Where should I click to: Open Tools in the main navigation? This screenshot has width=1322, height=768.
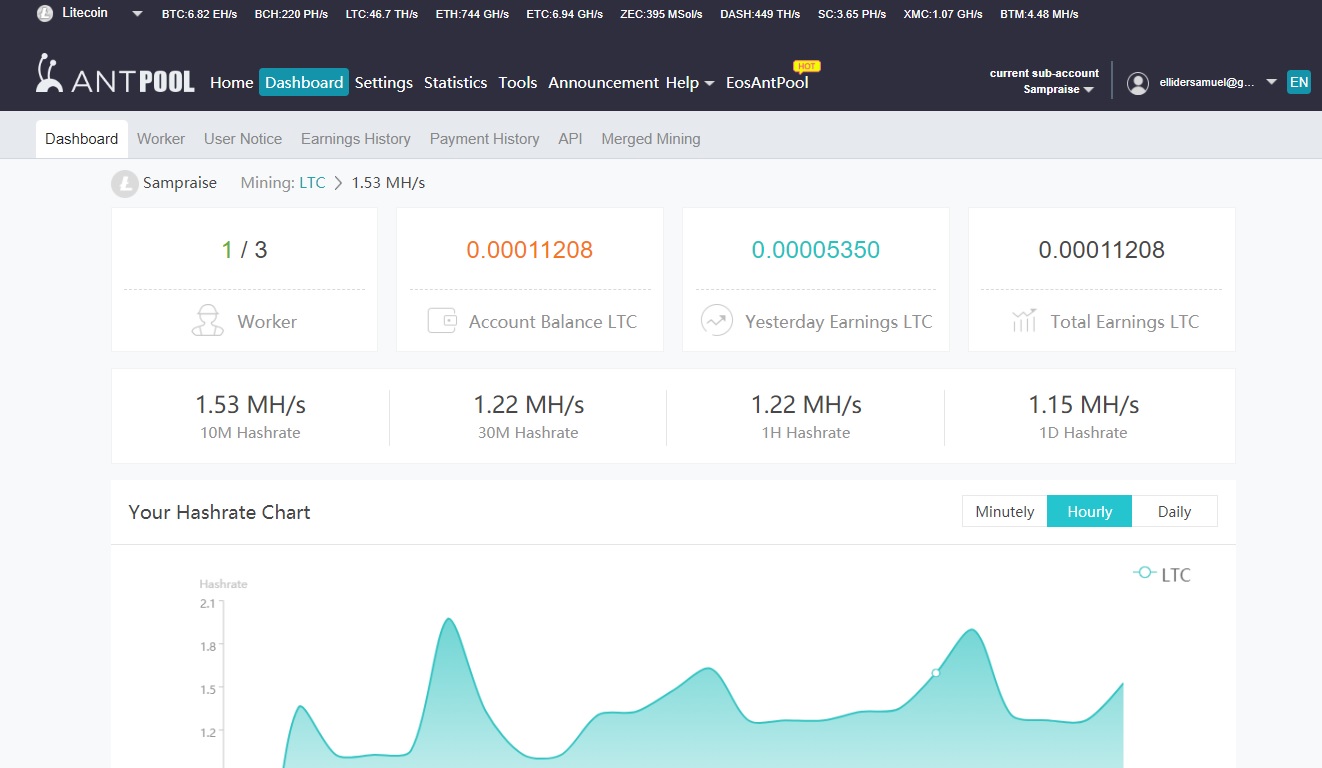(518, 83)
